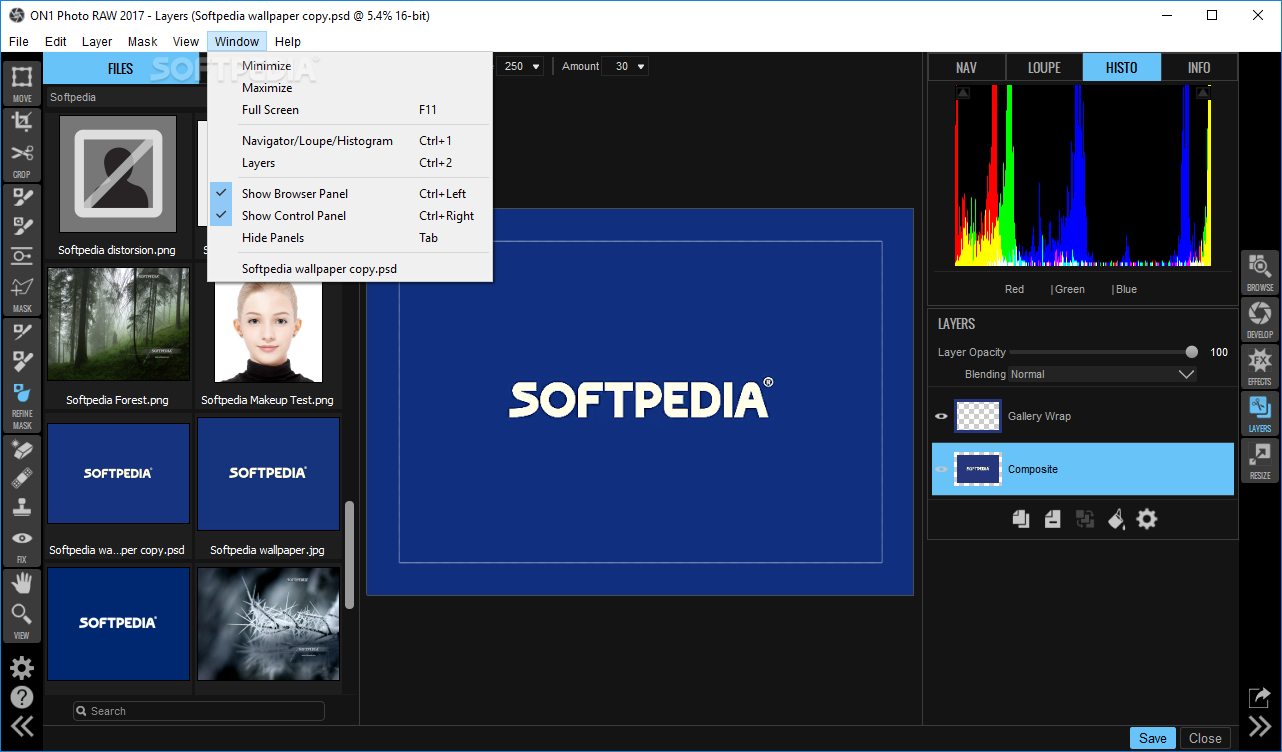Image resolution: width=1282 pixels, height=752 pixels.
Task: Open the Develop module
Action: click(1260, 319)
